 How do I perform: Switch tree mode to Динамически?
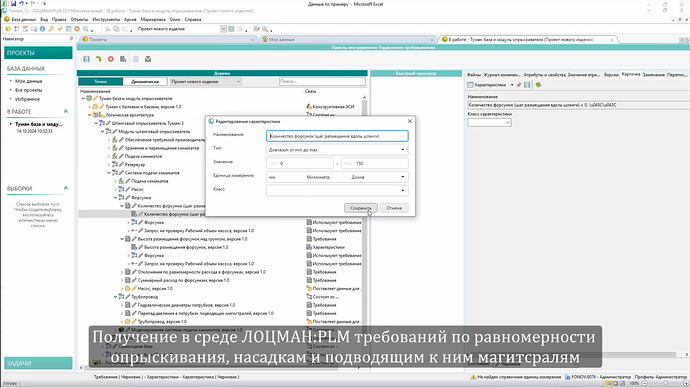145,81
